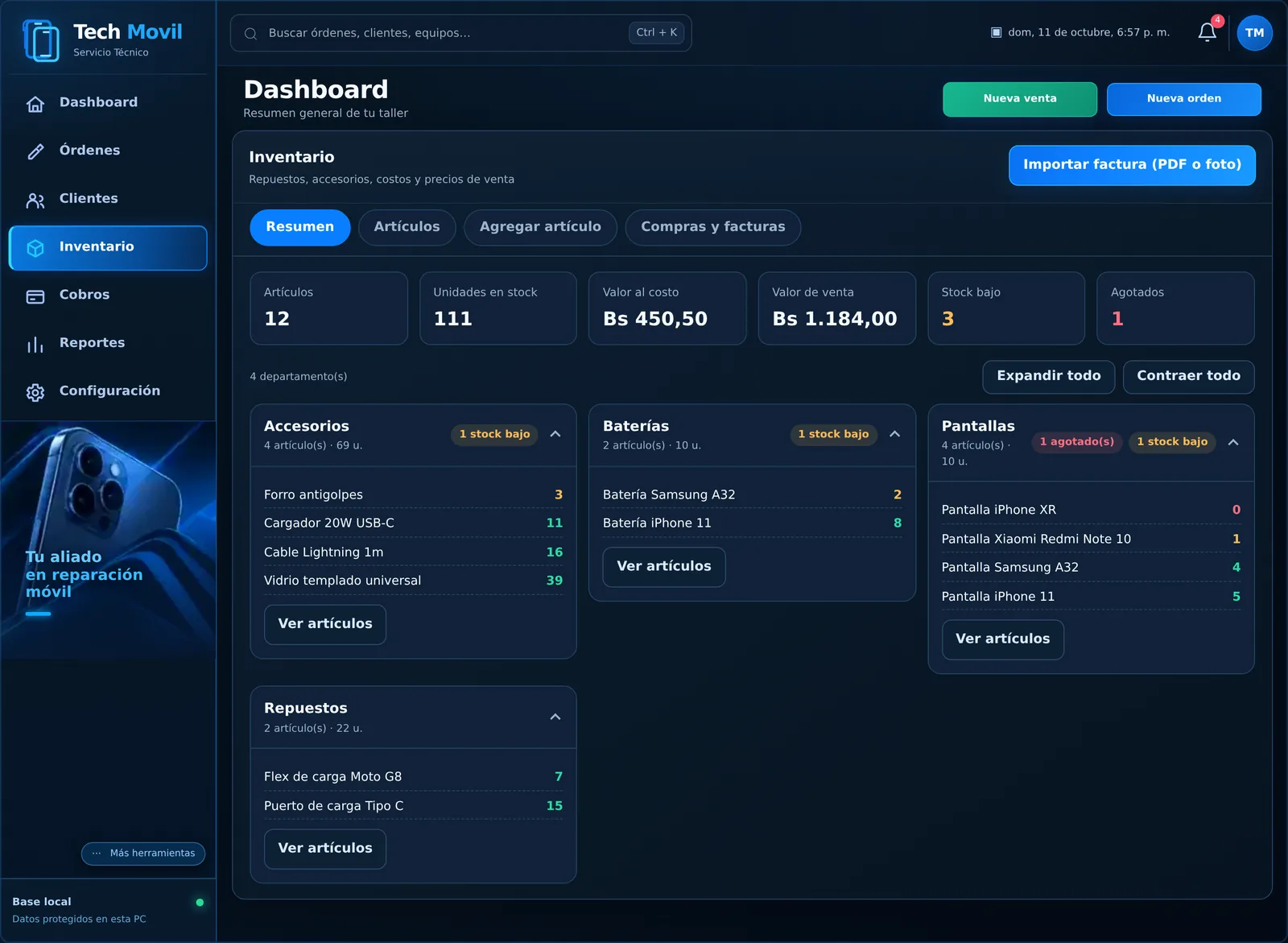This screenshot has width=1288, height=943.
Task: Collapse the Pantallas department chevron
Action: (x=1233, y=442)
